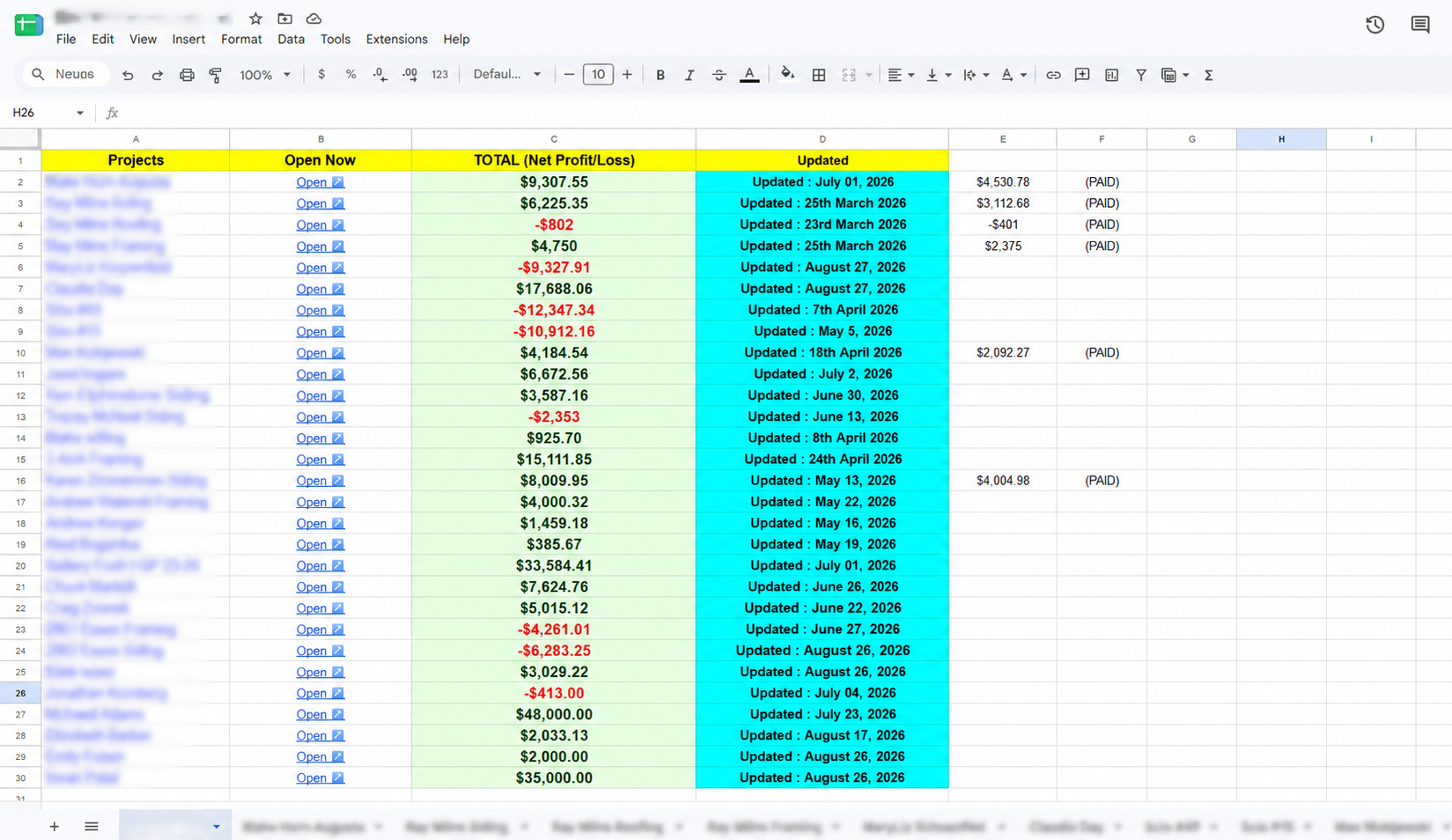Open the Insert menu

coord(188,39)
